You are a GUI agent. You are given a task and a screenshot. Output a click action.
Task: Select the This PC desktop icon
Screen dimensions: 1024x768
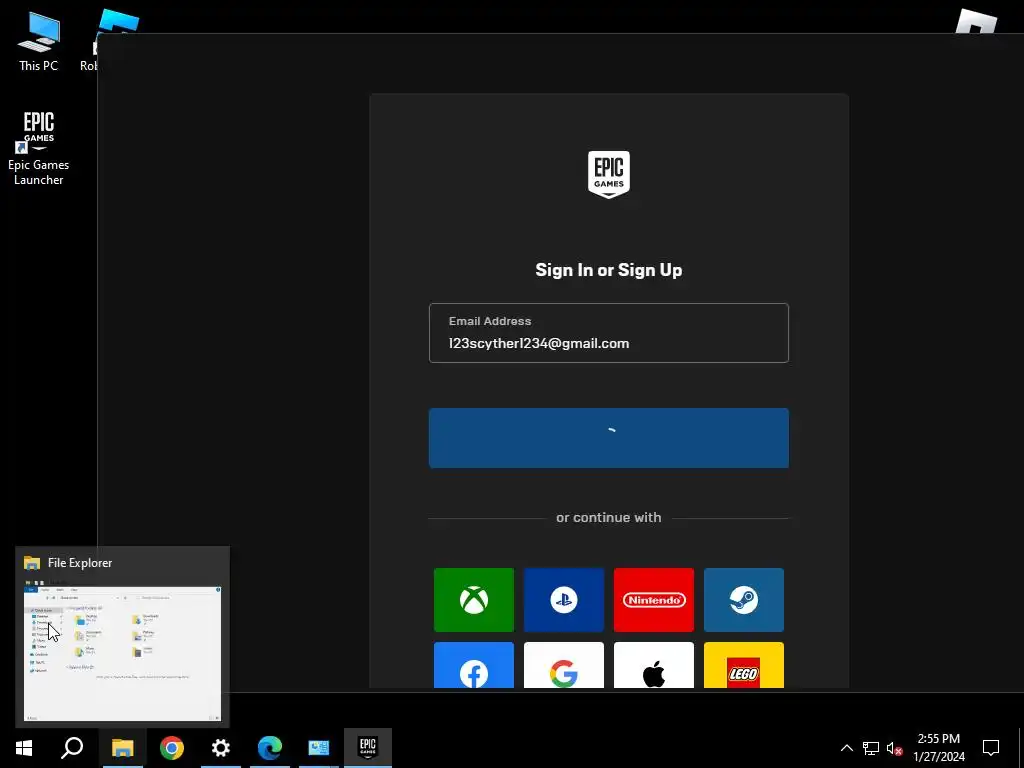(x=39, y=41)
